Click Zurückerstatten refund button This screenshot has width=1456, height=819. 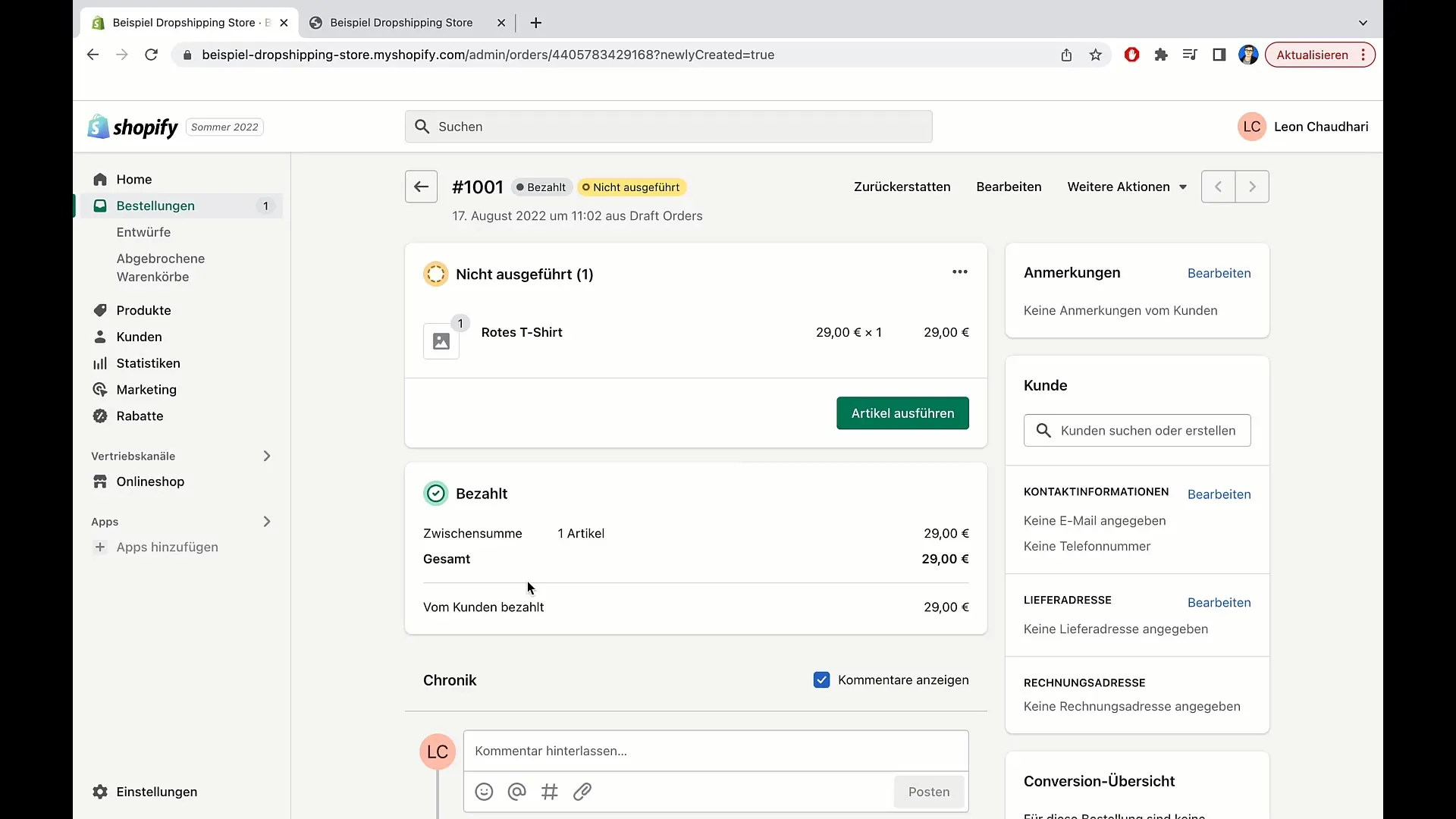902,186
